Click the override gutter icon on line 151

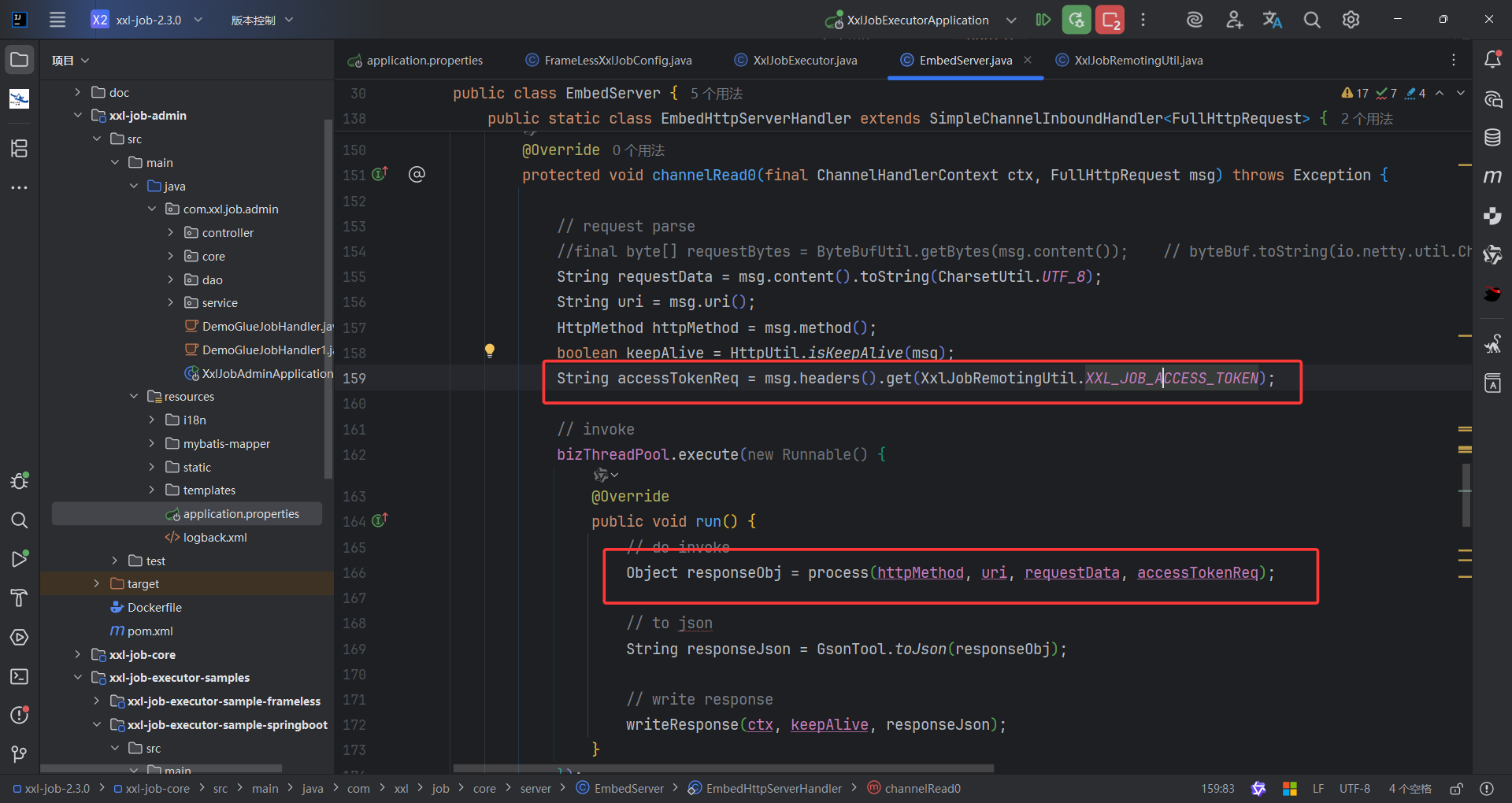point(380,174)
